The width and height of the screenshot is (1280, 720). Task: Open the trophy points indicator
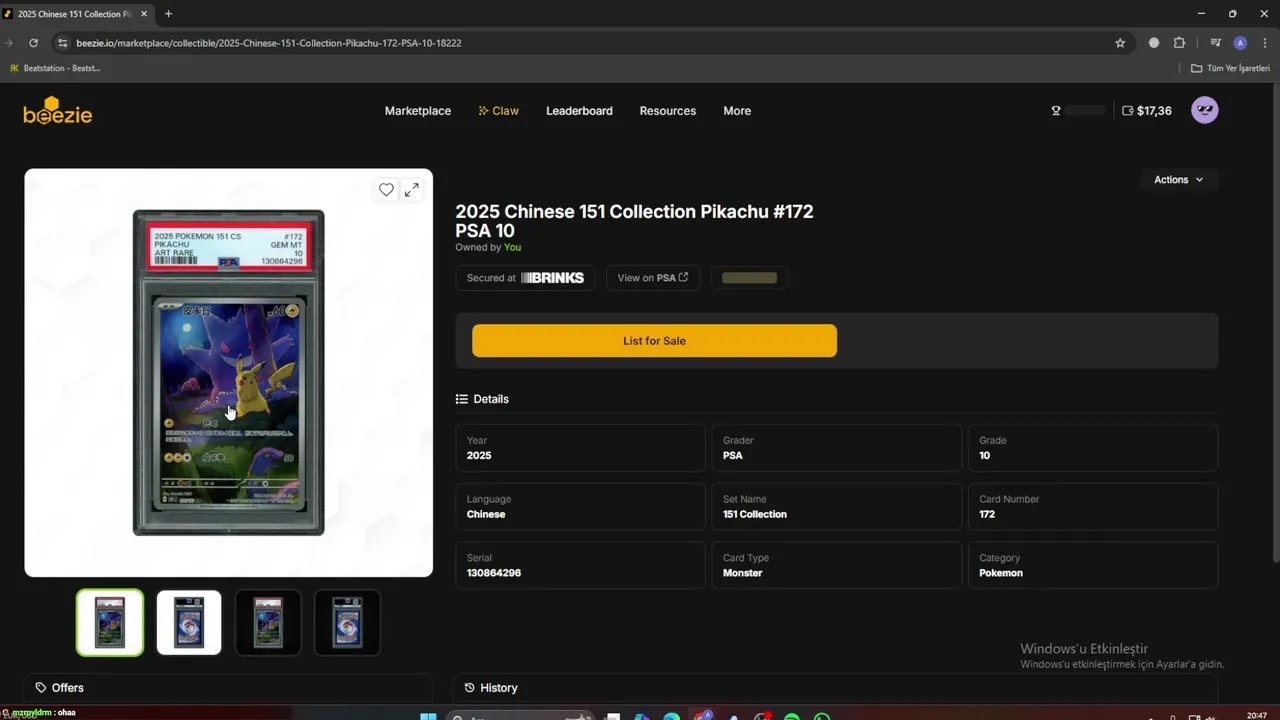click(1078, 111)
